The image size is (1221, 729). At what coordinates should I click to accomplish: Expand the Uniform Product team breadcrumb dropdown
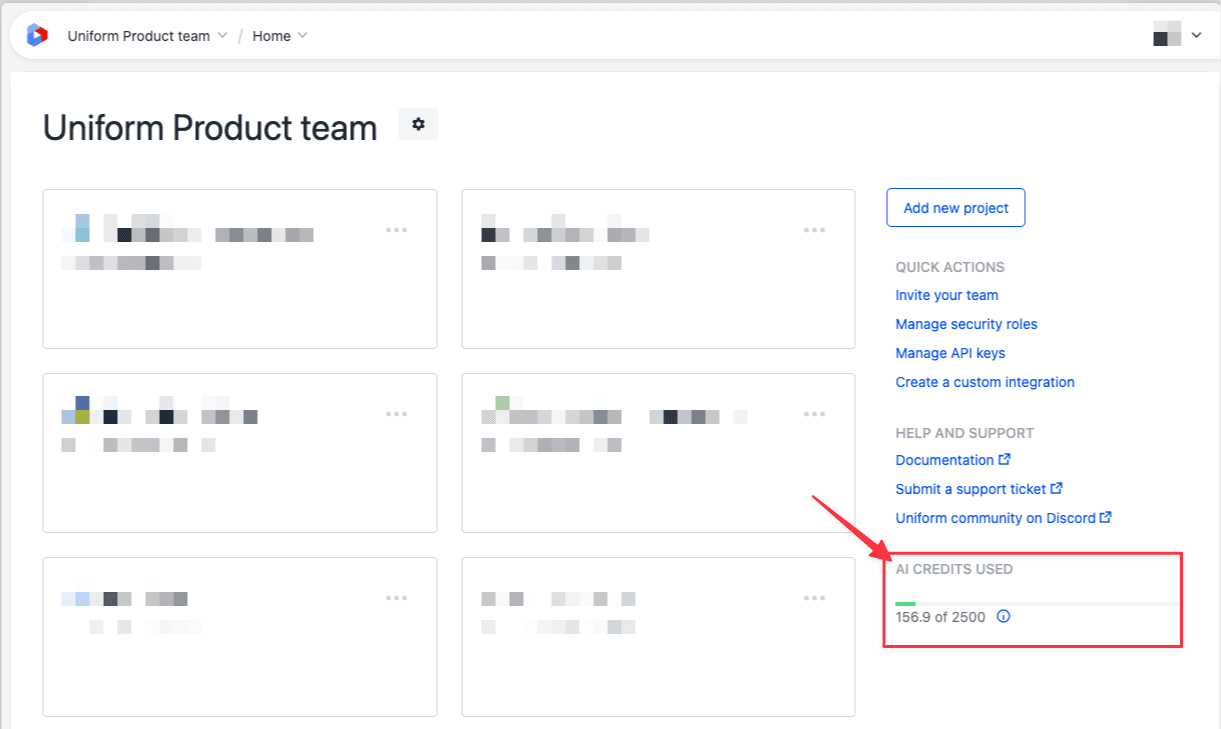pyautogui.click(x=147, y=36)
